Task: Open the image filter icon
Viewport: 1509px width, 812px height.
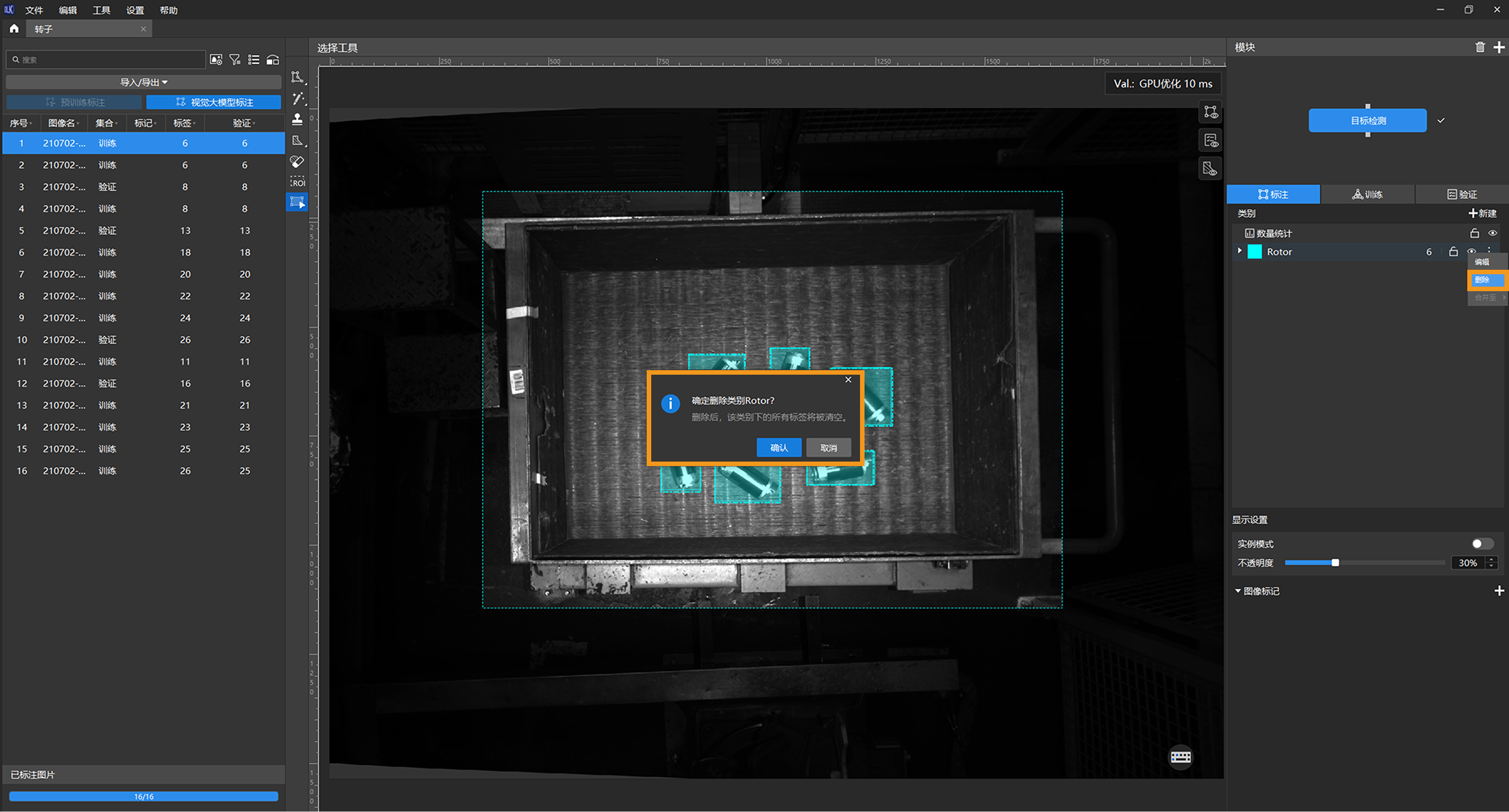Action: point(235,60)
